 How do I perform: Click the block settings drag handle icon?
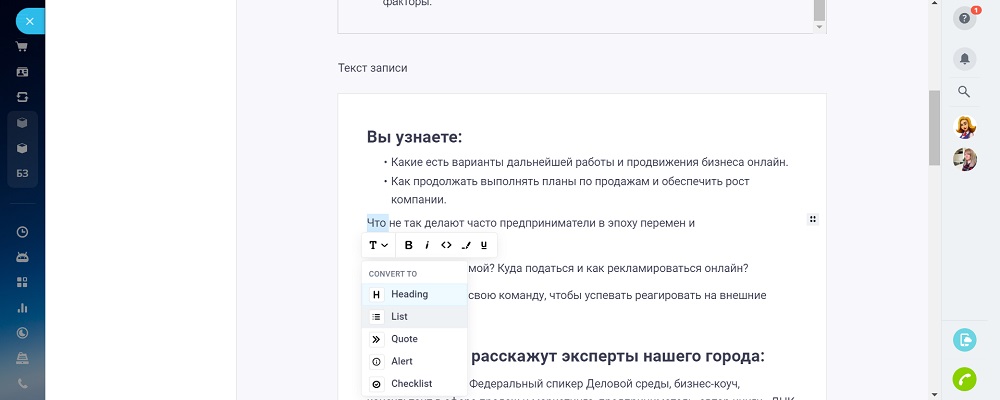click(x=813, y=219)
